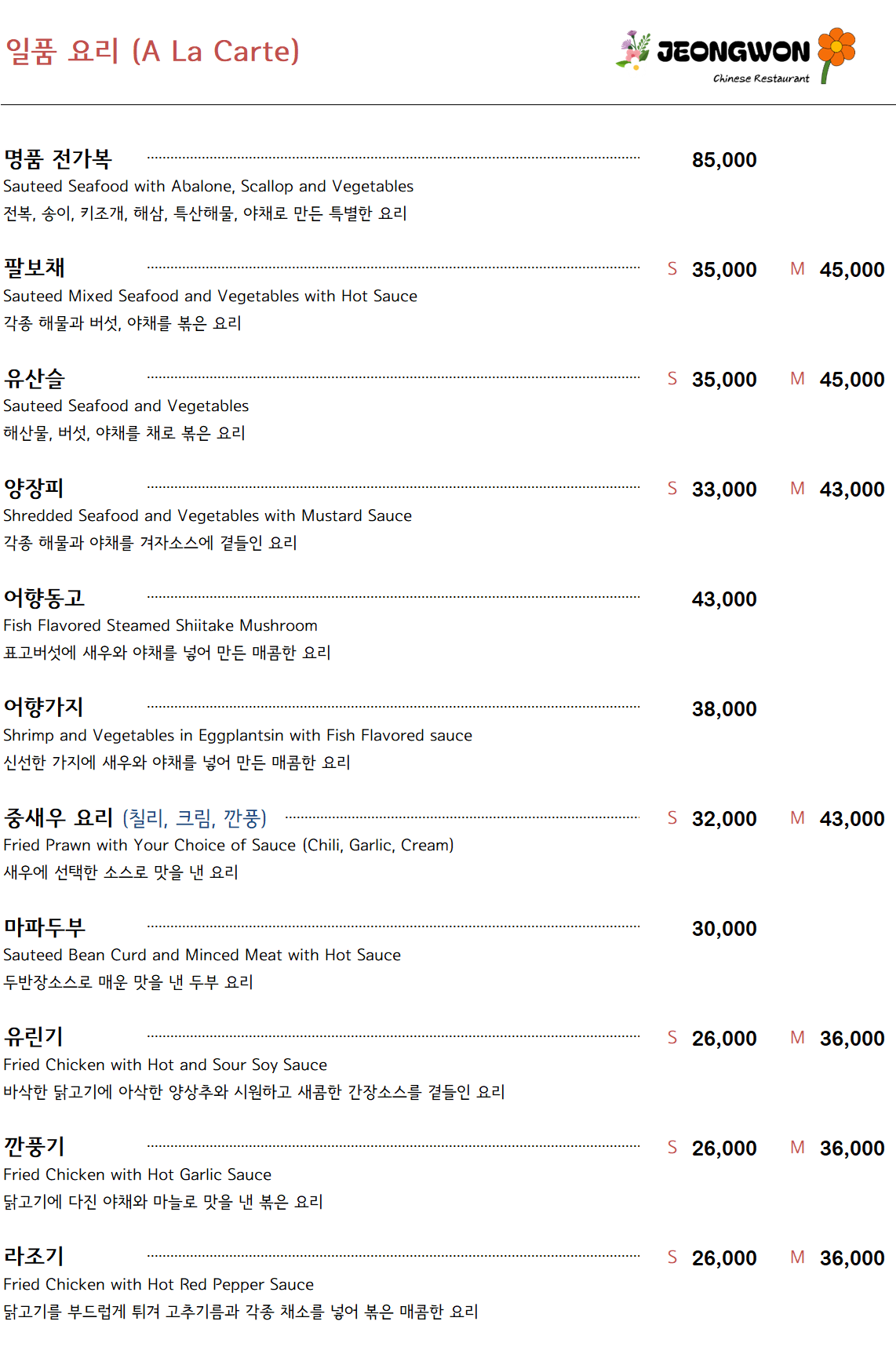Screen dimensions: 896x1354
Task: Open the 마파두부 menu item
Action: [x=44, y=928]
